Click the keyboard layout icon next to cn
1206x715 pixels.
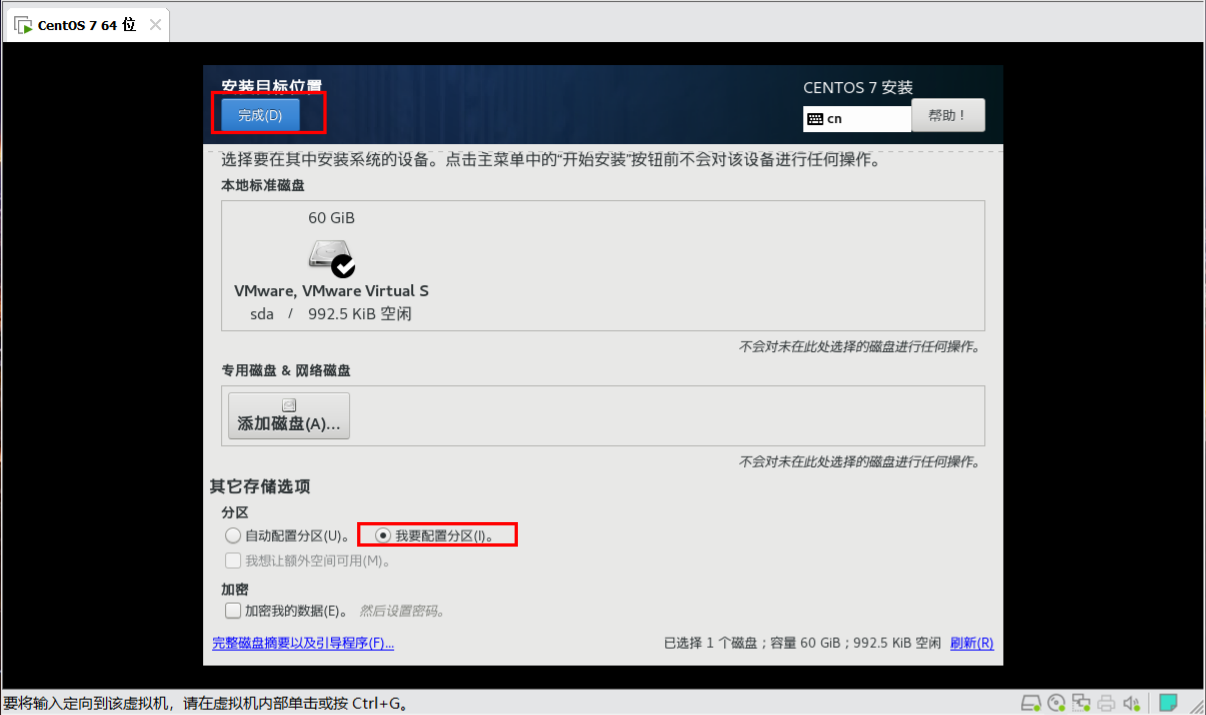point(815,118)
